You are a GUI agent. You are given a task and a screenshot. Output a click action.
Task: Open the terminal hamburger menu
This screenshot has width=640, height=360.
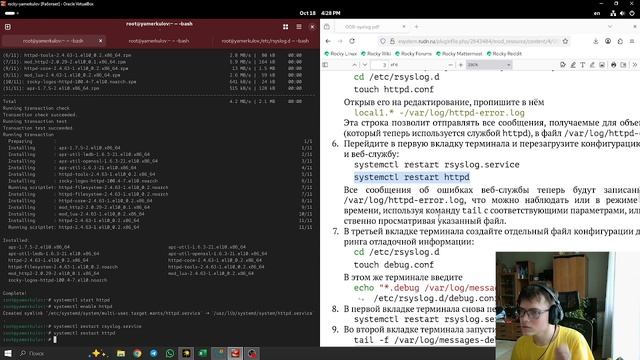click(x=299, y=27)
